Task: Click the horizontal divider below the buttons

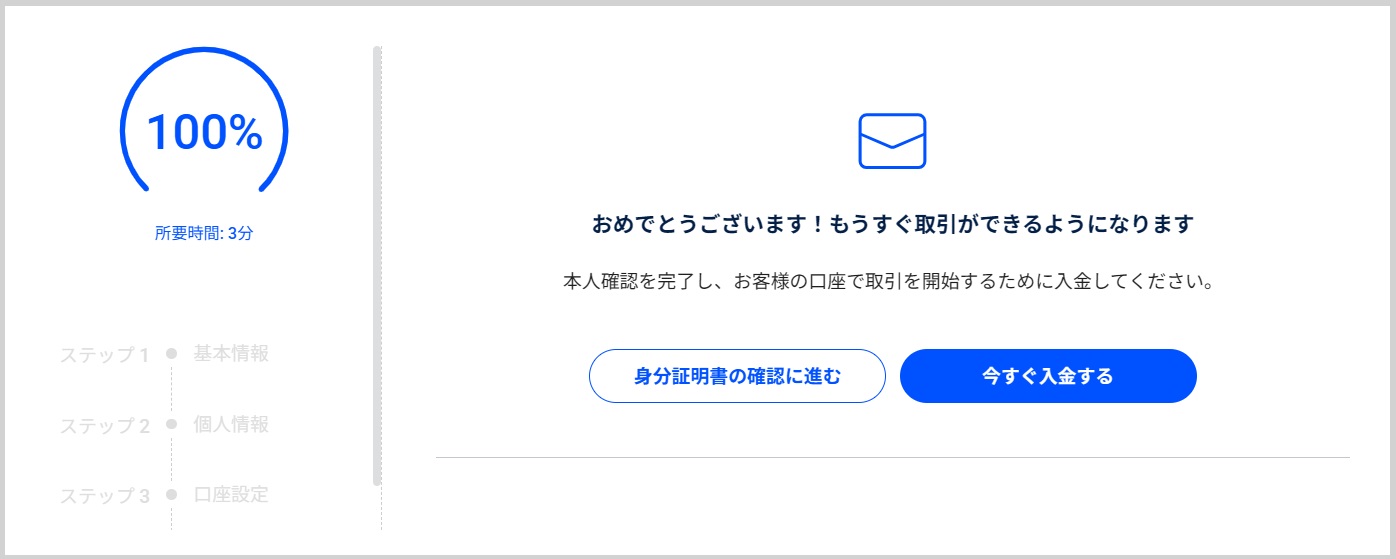Action: click(892, 457)
